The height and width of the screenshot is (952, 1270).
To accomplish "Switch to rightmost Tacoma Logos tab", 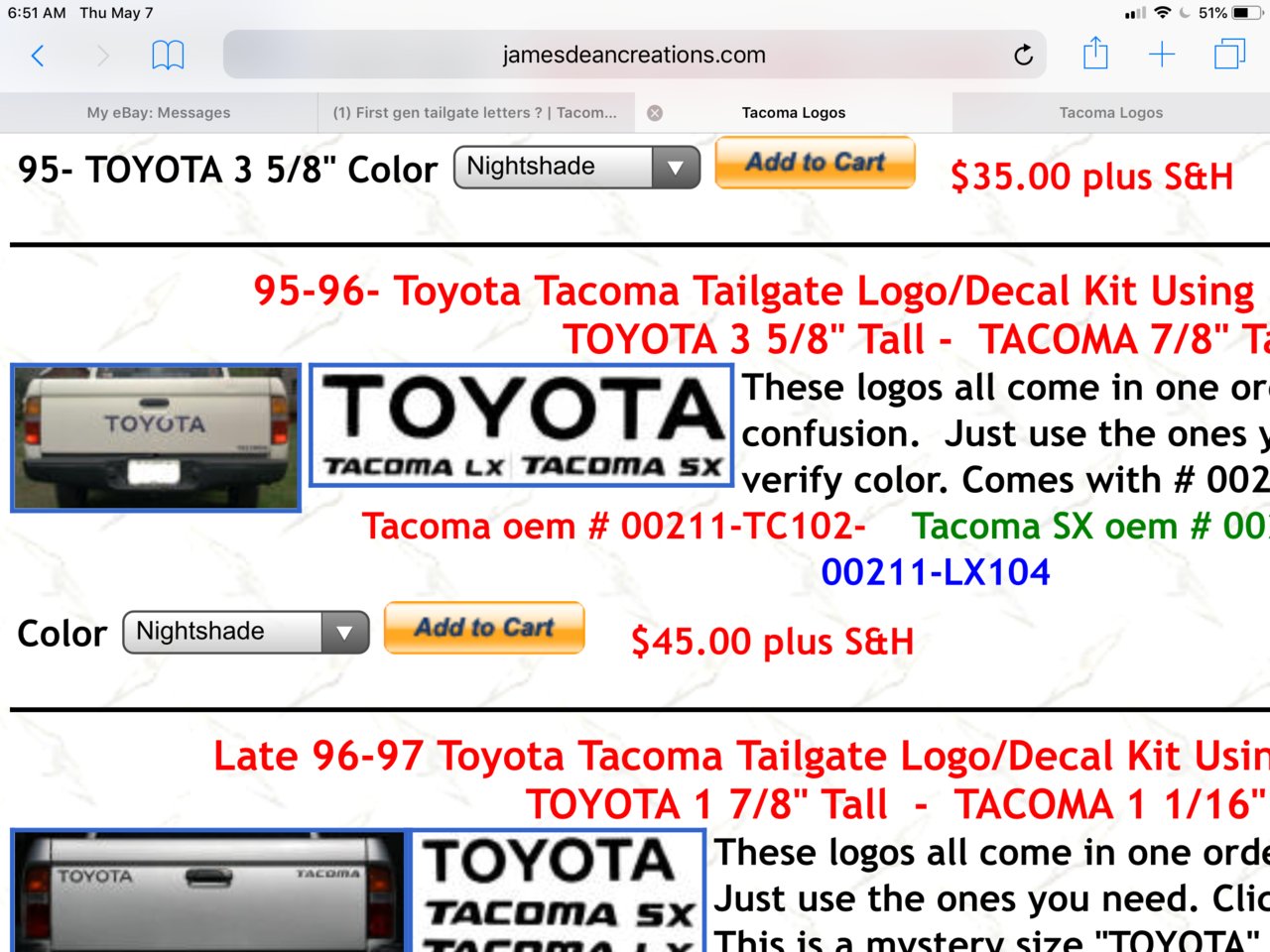I will 1111,113.
